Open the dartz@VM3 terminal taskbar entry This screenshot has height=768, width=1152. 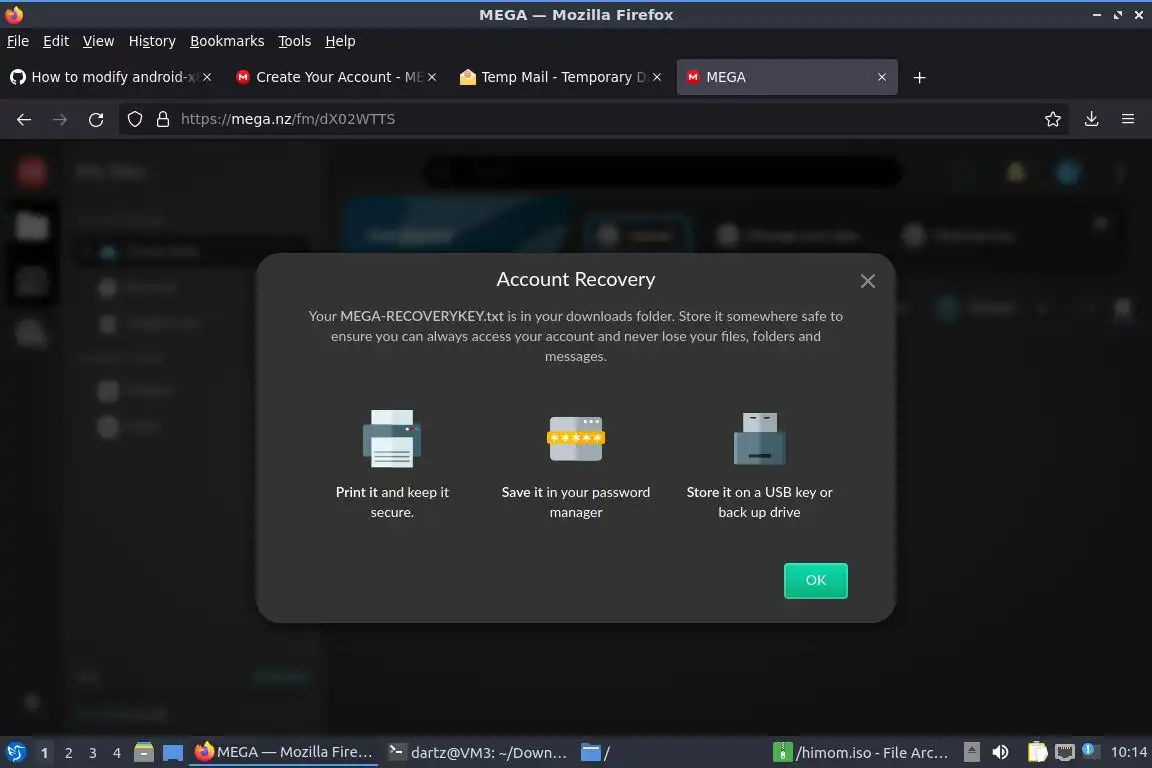(x=478, y=753)
